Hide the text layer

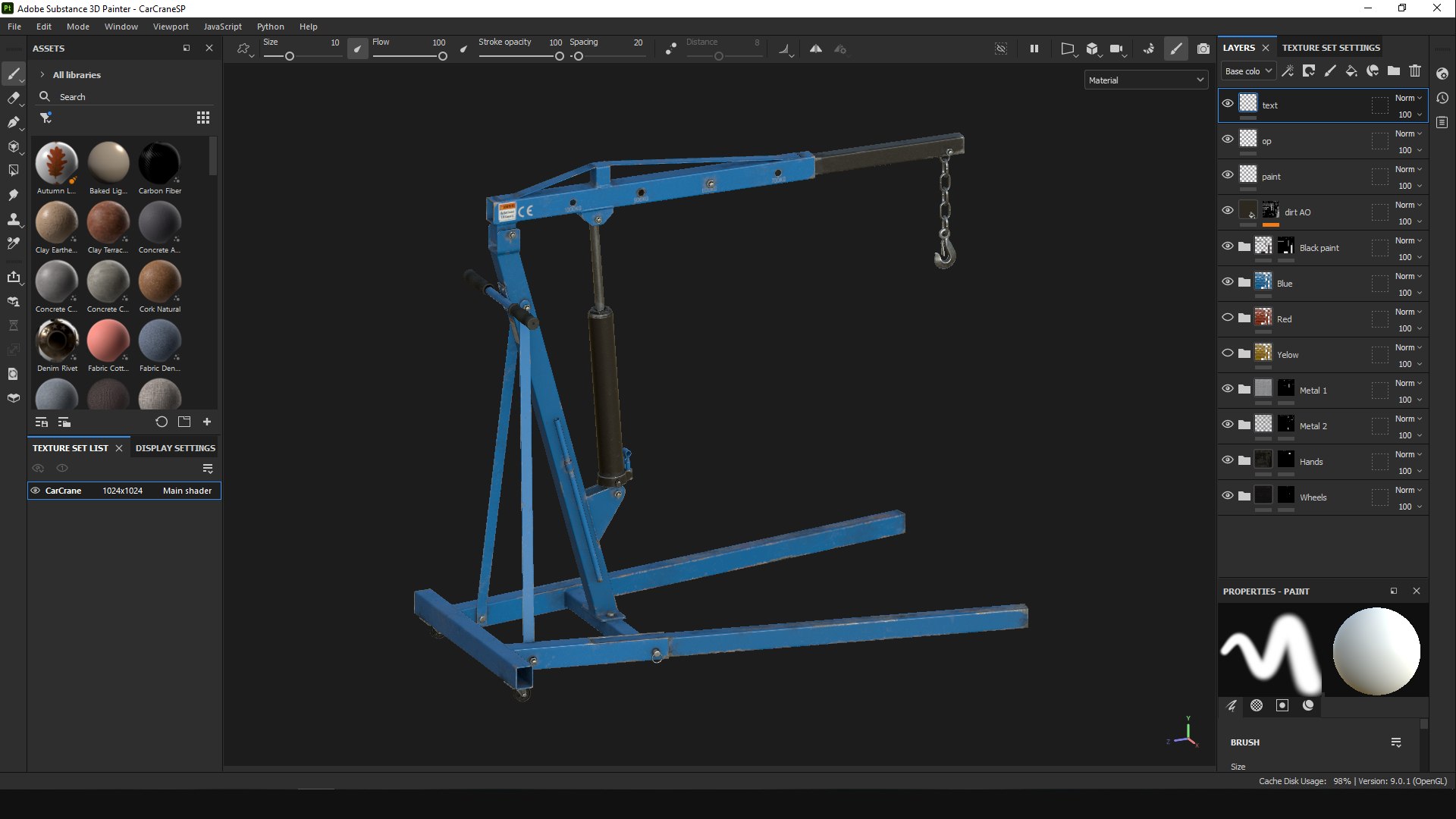(x=1228, y=104)
